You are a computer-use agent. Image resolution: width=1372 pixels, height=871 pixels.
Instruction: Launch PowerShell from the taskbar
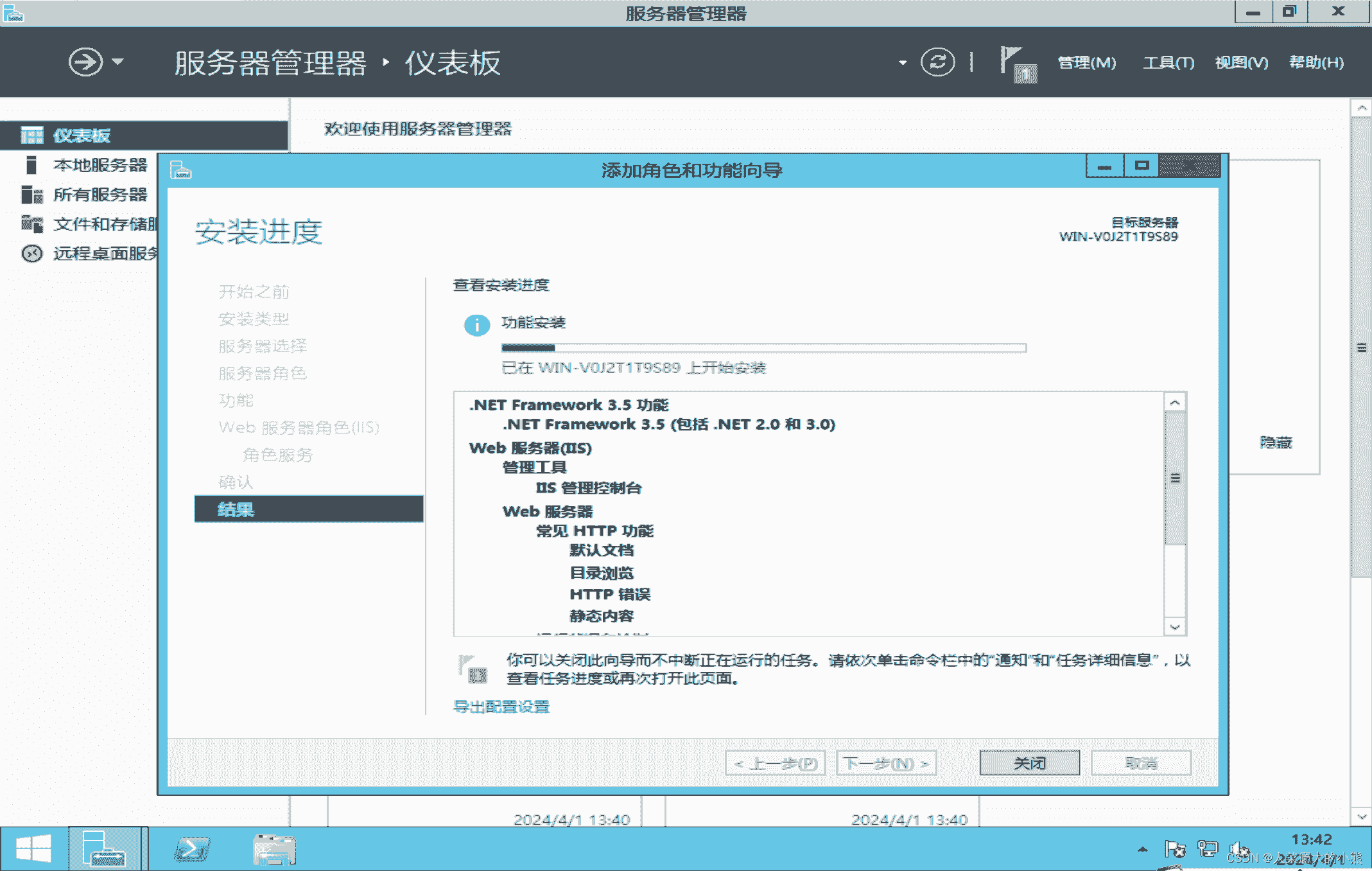pyautogui.click(x=192, y=848)
